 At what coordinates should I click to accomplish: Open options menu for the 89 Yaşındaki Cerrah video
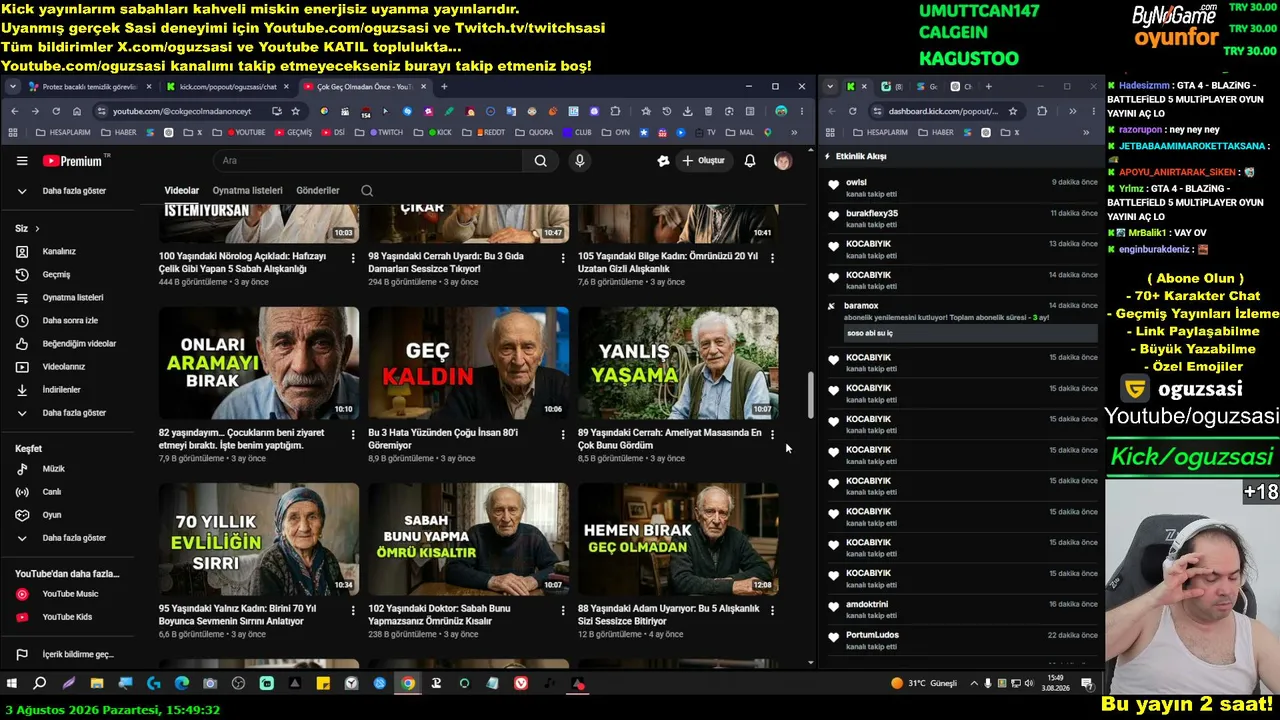coord(772,434)
